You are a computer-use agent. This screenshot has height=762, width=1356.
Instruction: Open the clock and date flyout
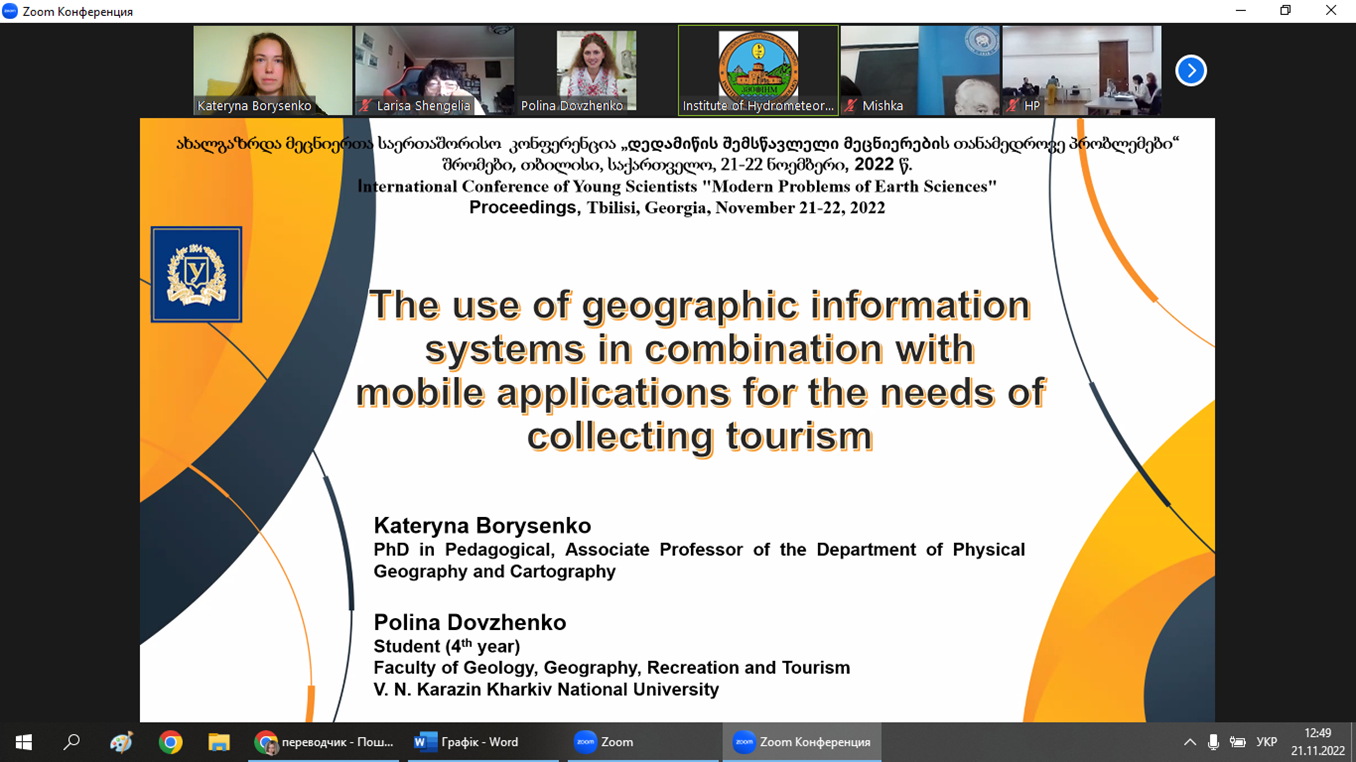(x=1317, y=742)
